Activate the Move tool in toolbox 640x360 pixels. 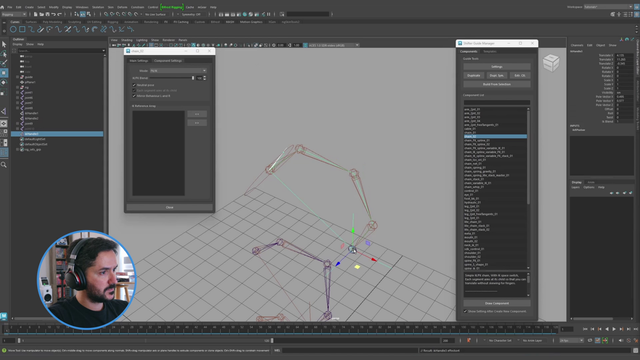coord(4,73)
